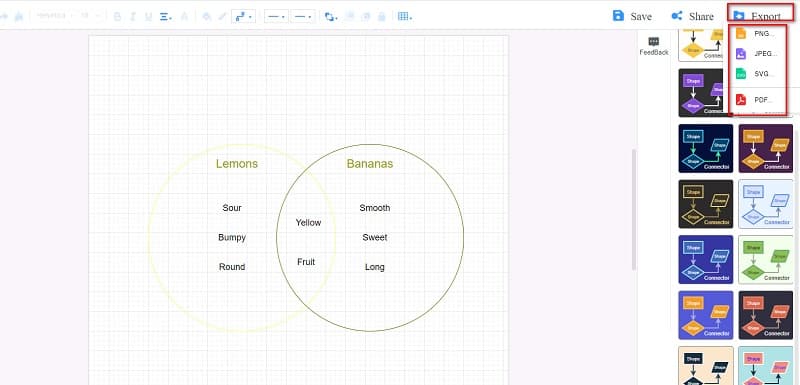Apply the dark theme with red-orange shapes
The height and width of the screenshot is (385, 800).
click(766, 315)
